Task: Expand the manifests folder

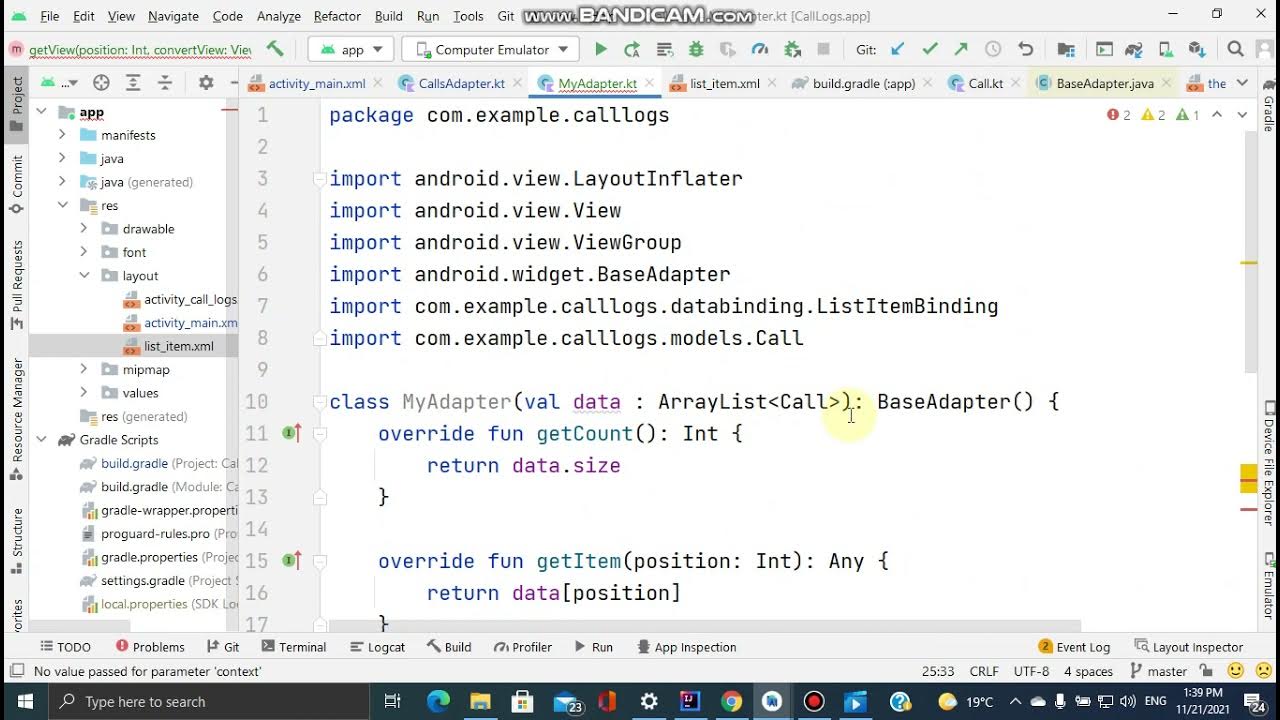Action: click(62, 135)
